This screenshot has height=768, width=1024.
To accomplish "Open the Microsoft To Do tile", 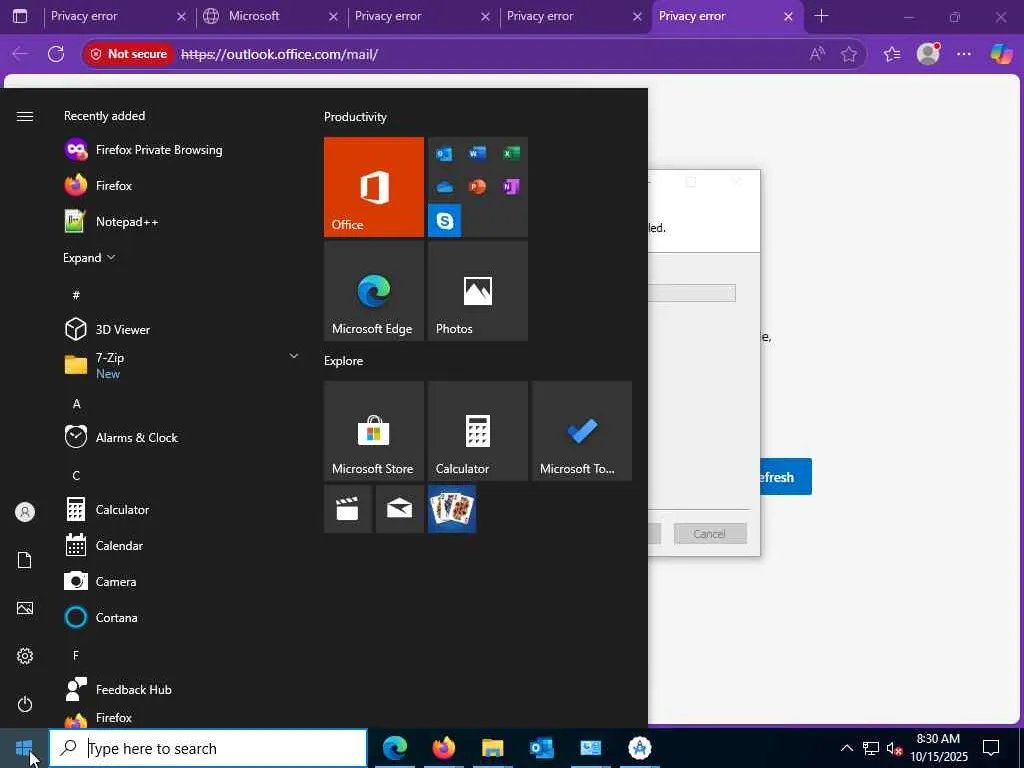I will point(582,431).
